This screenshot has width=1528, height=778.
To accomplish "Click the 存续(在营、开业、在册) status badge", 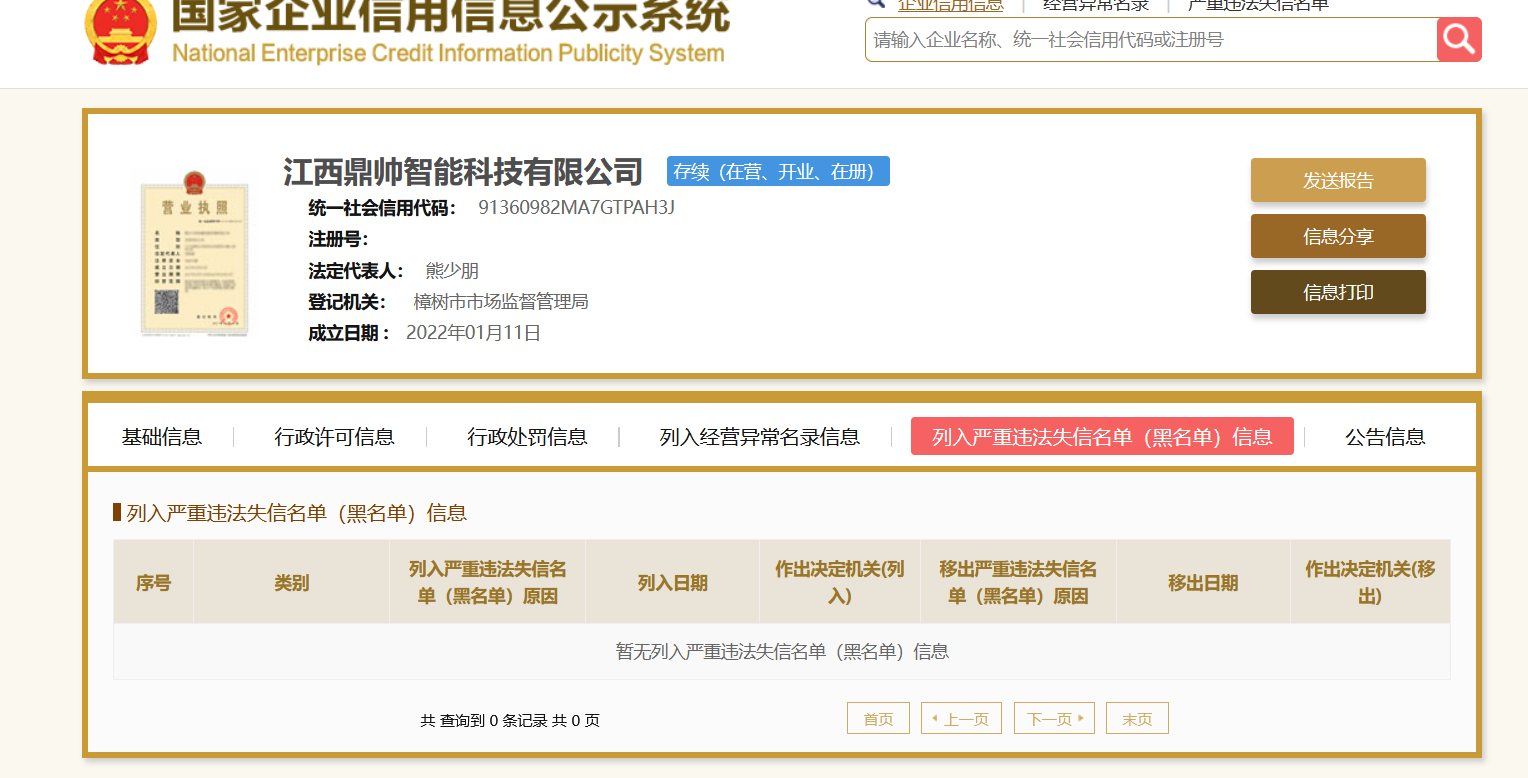I will [778, 171].
